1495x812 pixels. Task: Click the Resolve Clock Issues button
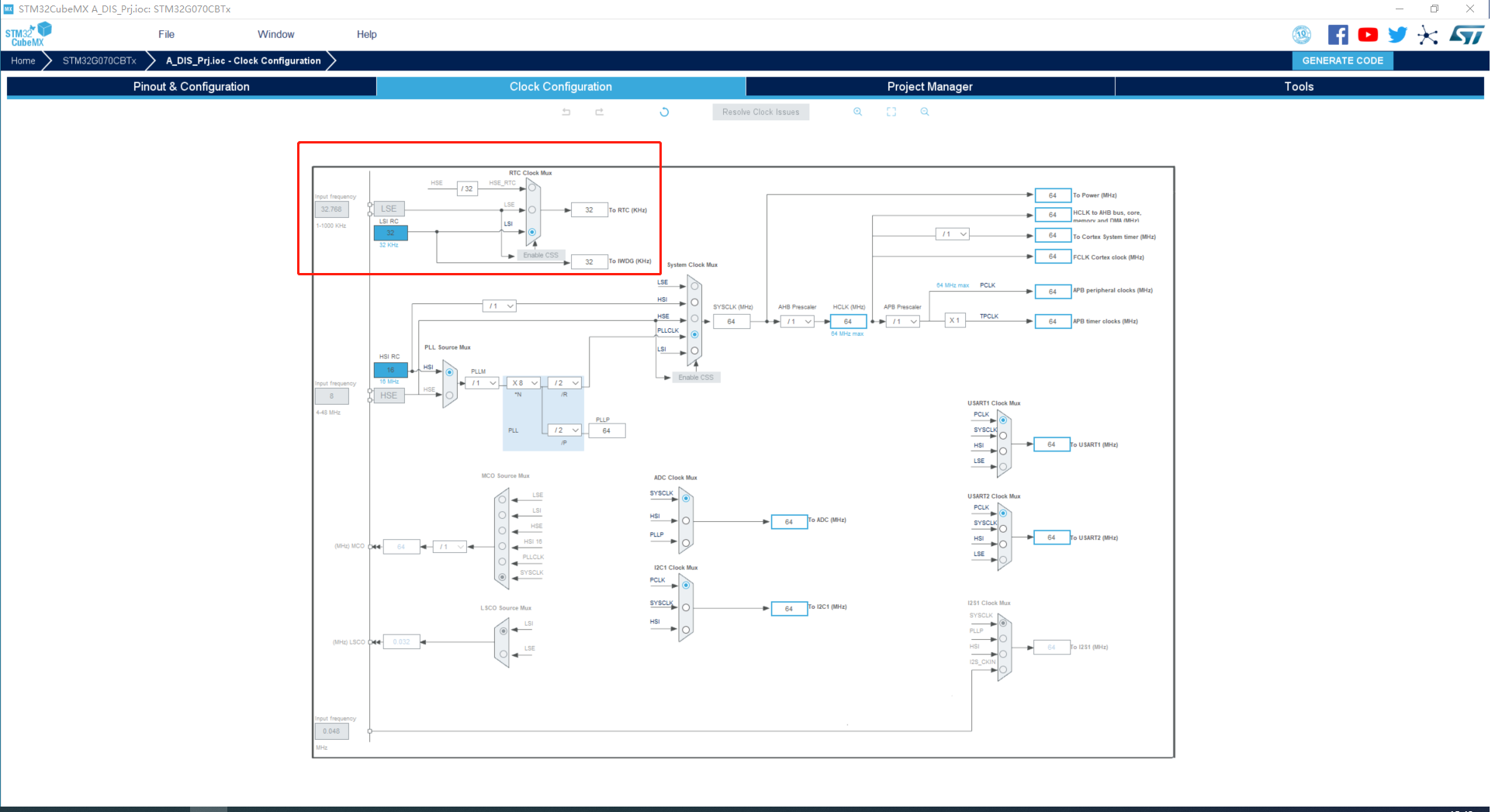coord(760,112)
